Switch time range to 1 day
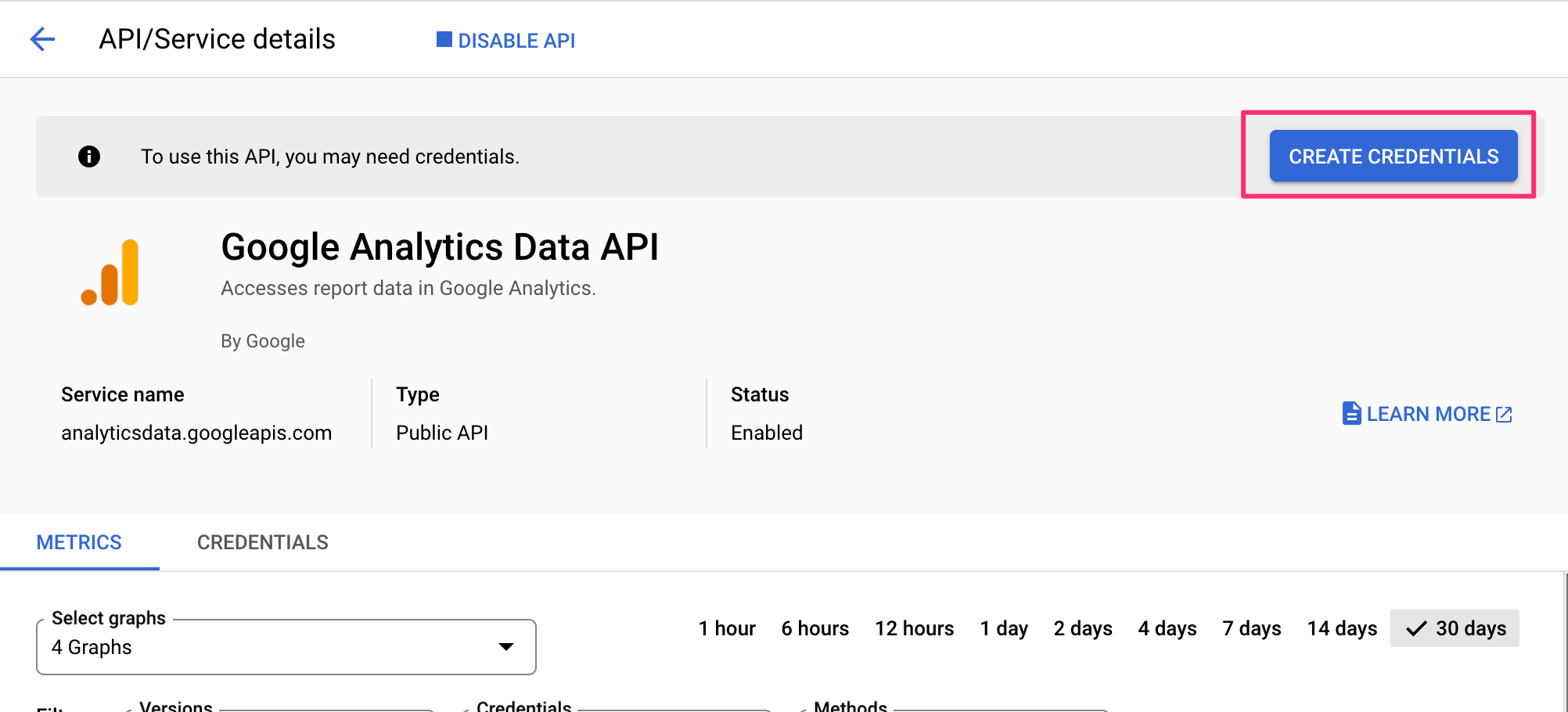 (1004, 628)
